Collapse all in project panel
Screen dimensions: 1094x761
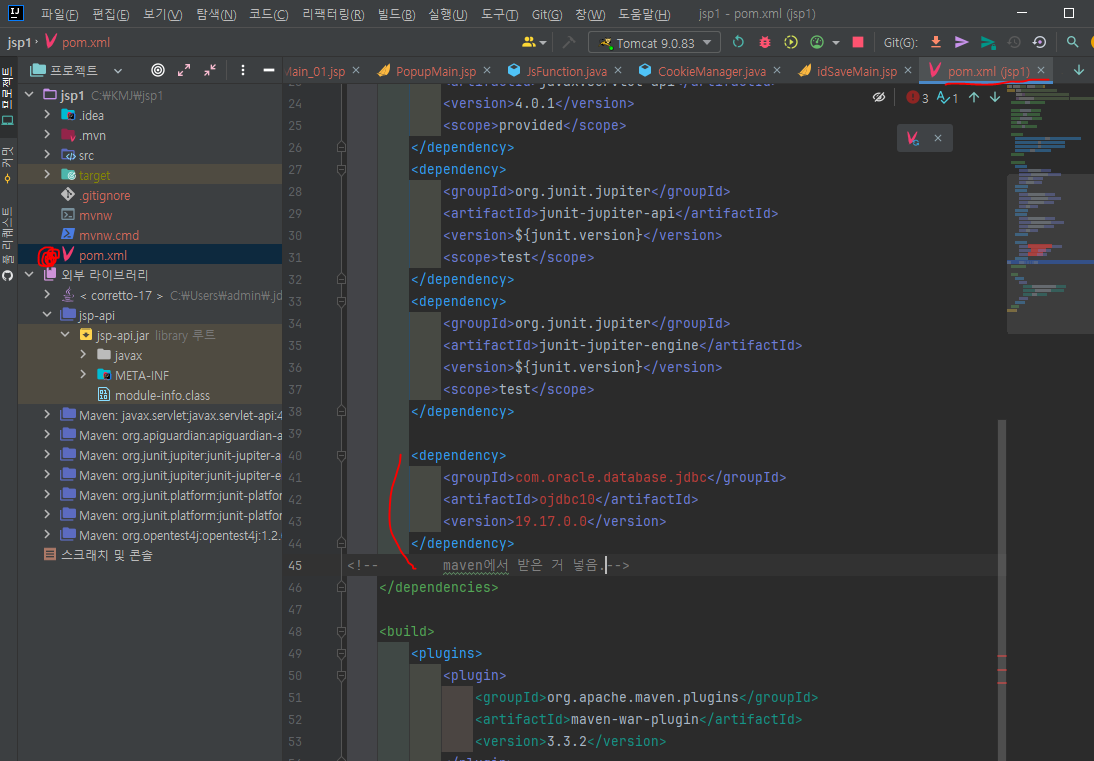pyautogui.click(x=210, y=70)
